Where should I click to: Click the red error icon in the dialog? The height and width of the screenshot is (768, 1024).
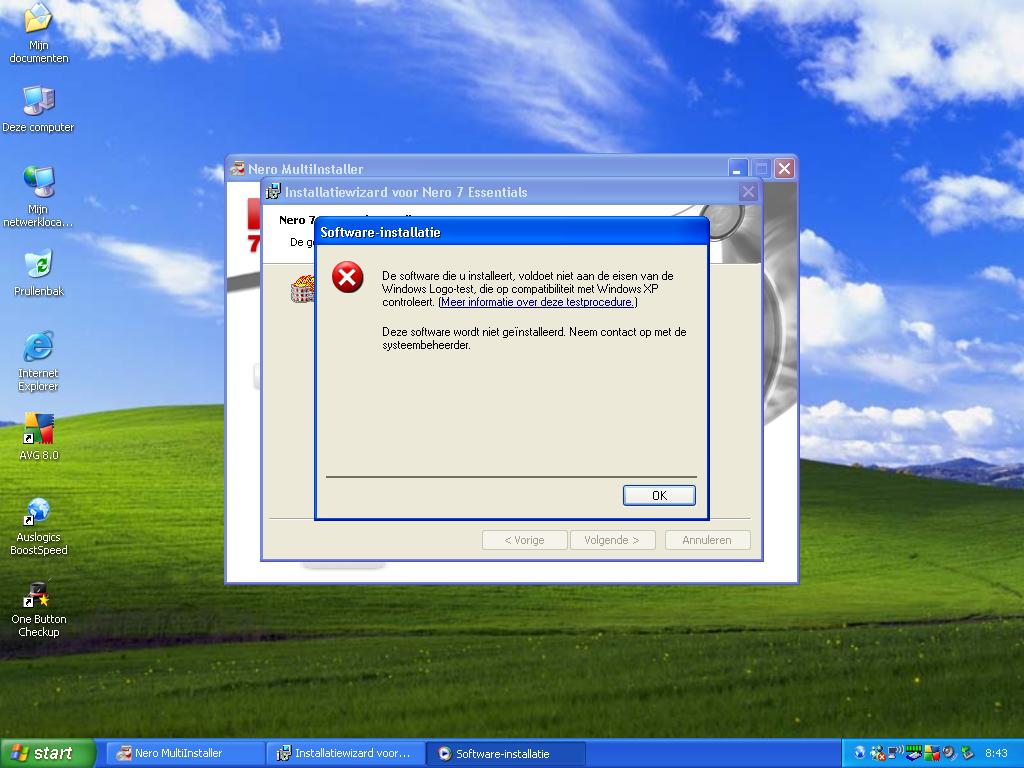pos(347,277)
